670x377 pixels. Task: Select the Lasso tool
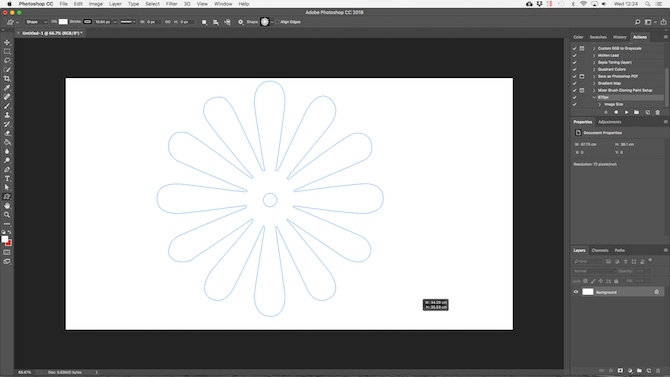[x=7, y=60]
